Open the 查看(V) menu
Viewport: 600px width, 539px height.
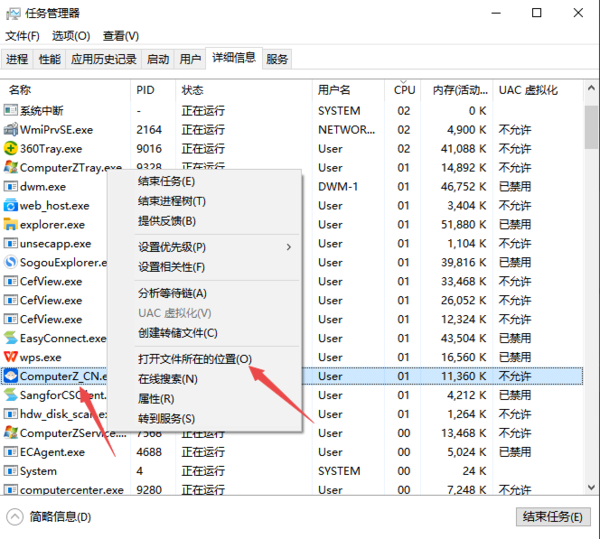pos(121,36)
